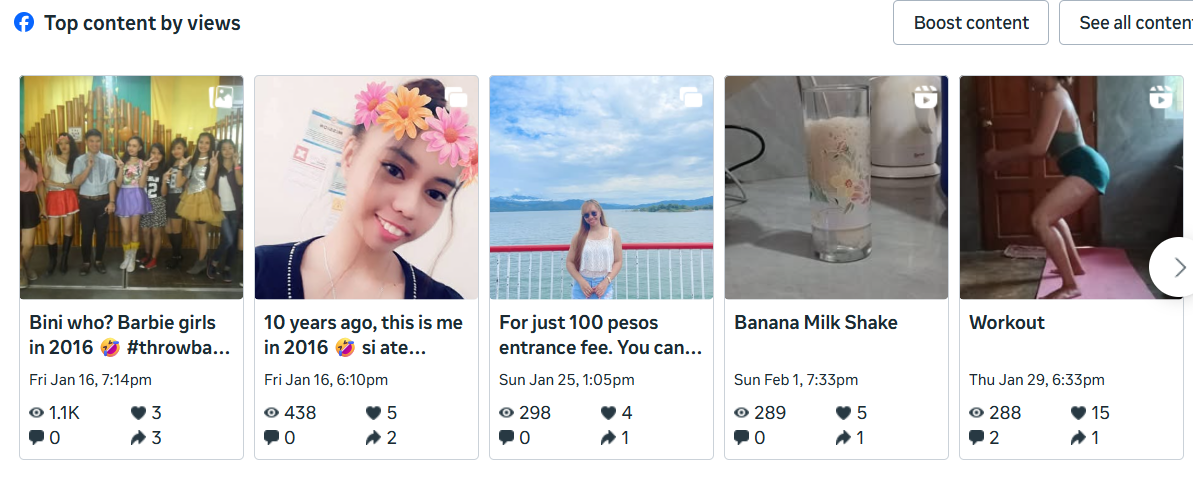The width and height of the screenshot is (1193, 477).
Task: Click the heart icon on Banana Milk Shake card
Action: click(x=843, y=413)
